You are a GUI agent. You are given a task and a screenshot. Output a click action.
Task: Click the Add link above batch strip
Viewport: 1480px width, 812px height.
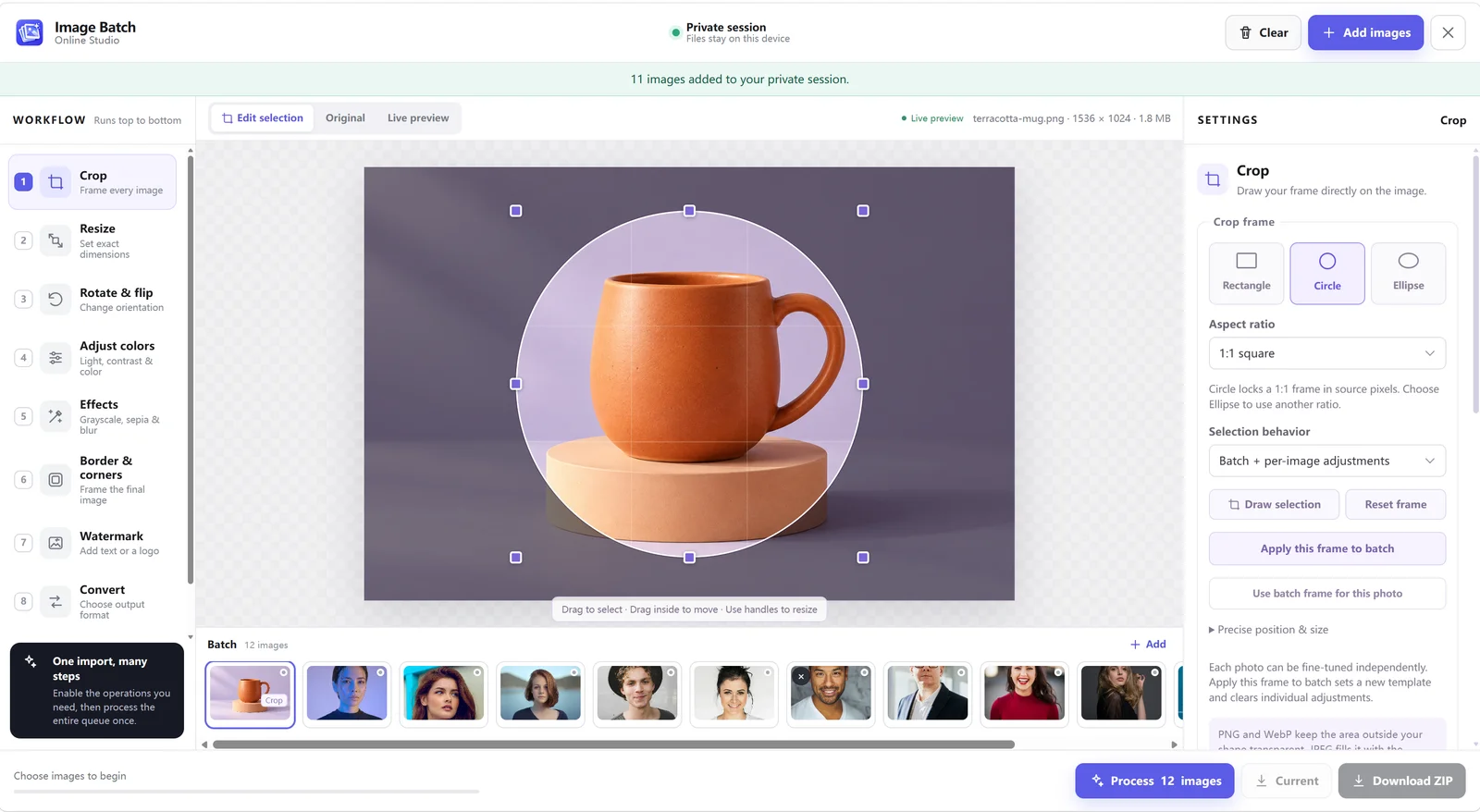[1148, 645]
